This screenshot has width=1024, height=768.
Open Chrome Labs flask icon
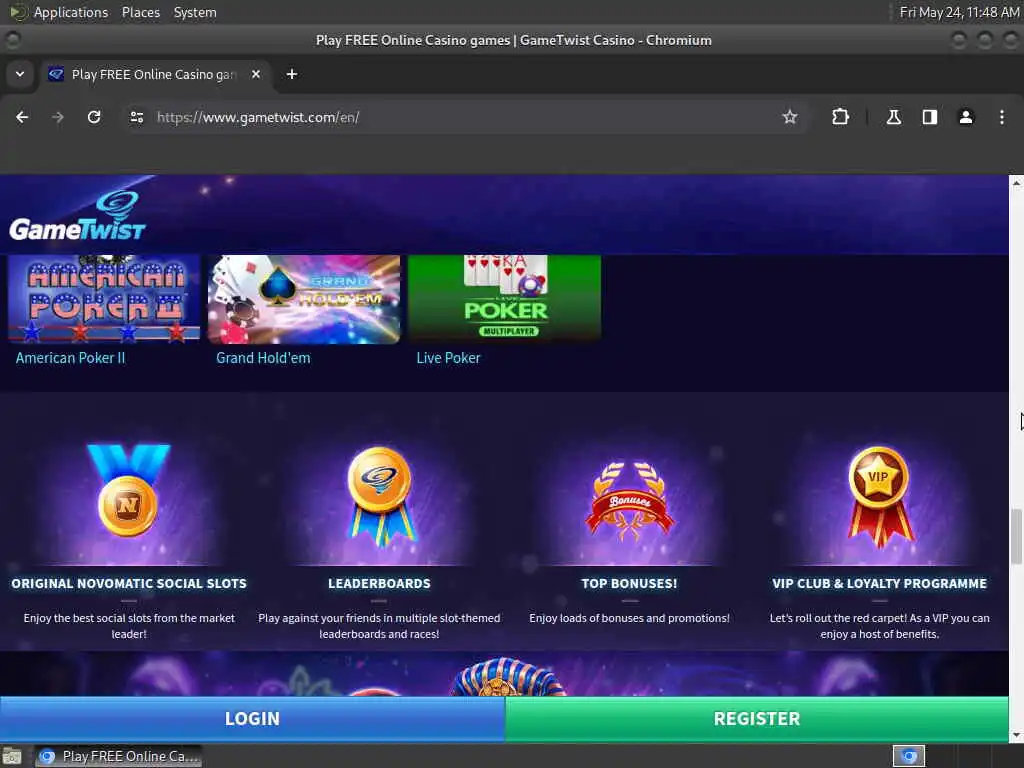coord(893,118)
